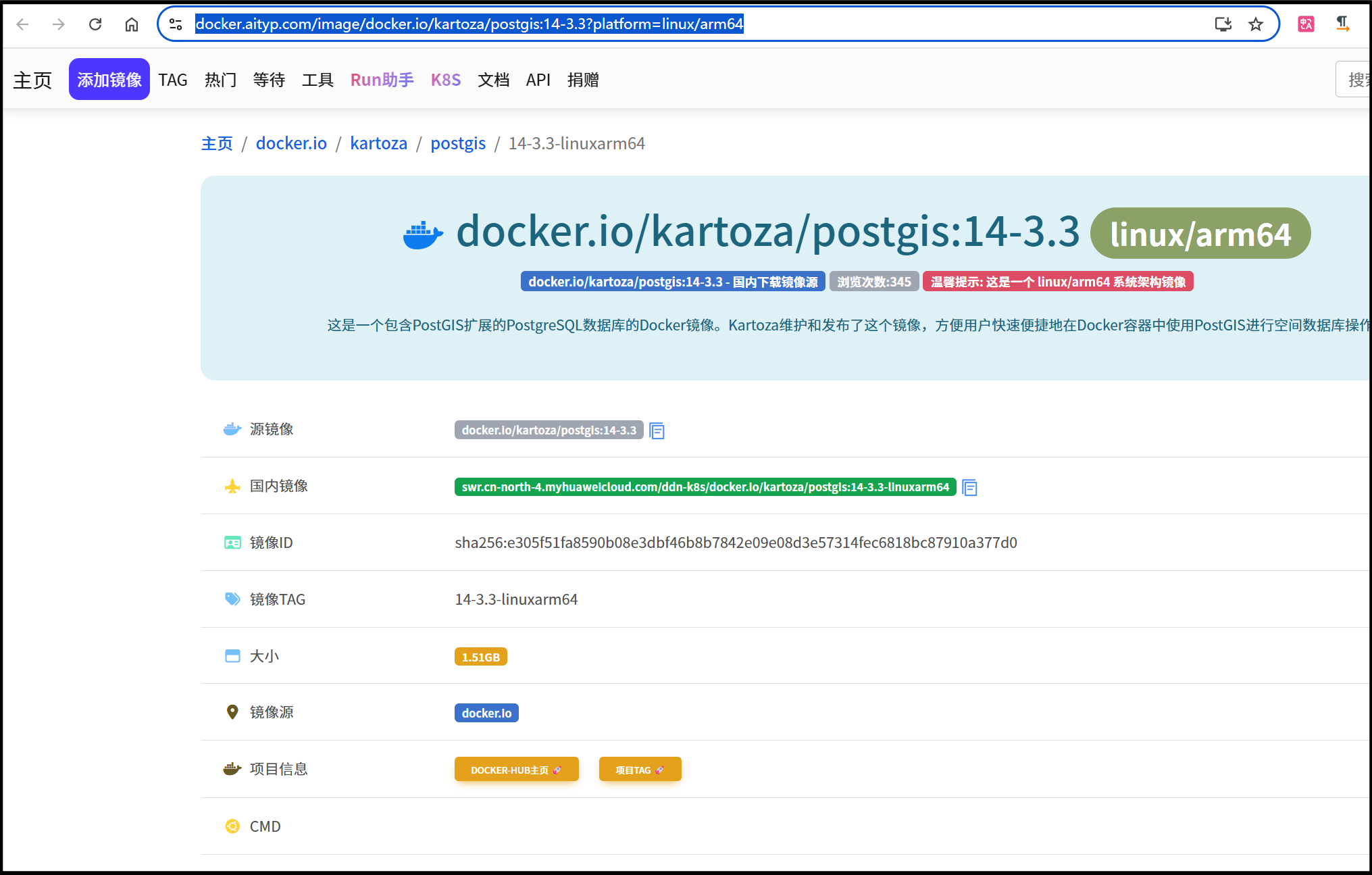Bookmark this page with the star icon
Image resolution: width=1372 pixels, height=875 pixels.
[x=1256, y=24]
